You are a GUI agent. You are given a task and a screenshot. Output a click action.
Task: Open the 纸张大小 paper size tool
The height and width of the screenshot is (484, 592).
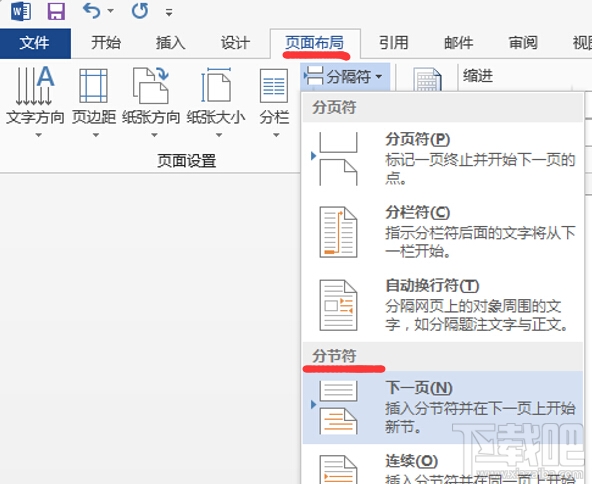(x=216, y=102)
